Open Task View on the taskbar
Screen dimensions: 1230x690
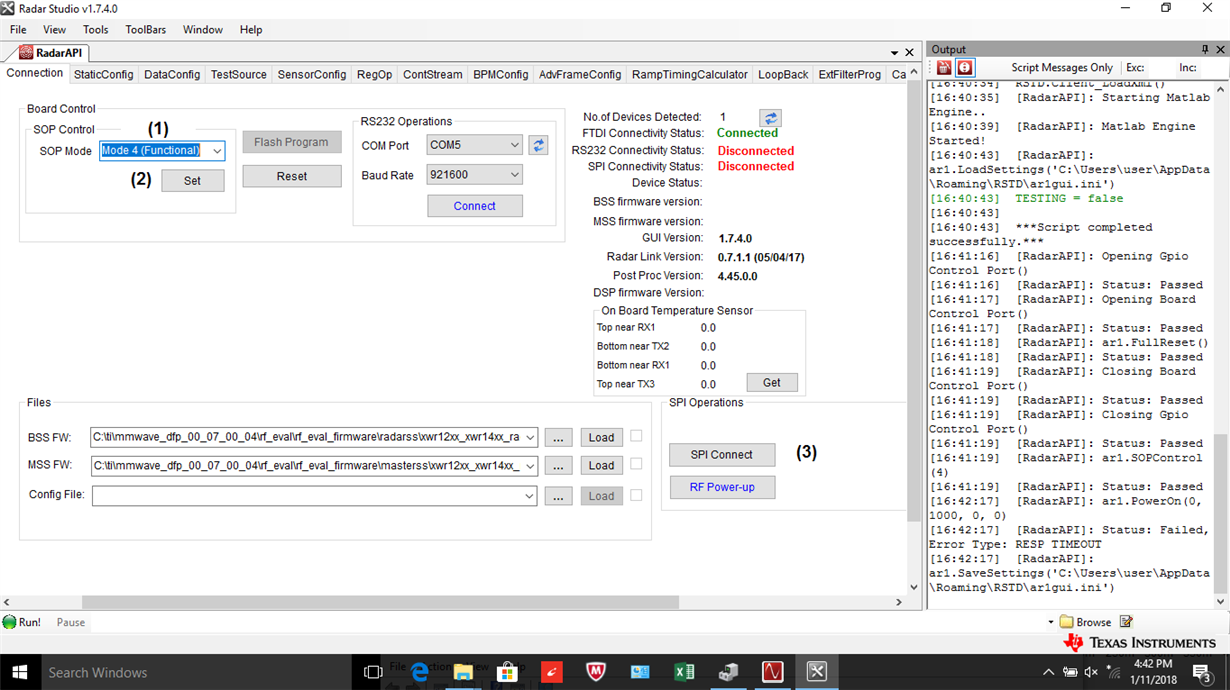[x=373, y=672]
